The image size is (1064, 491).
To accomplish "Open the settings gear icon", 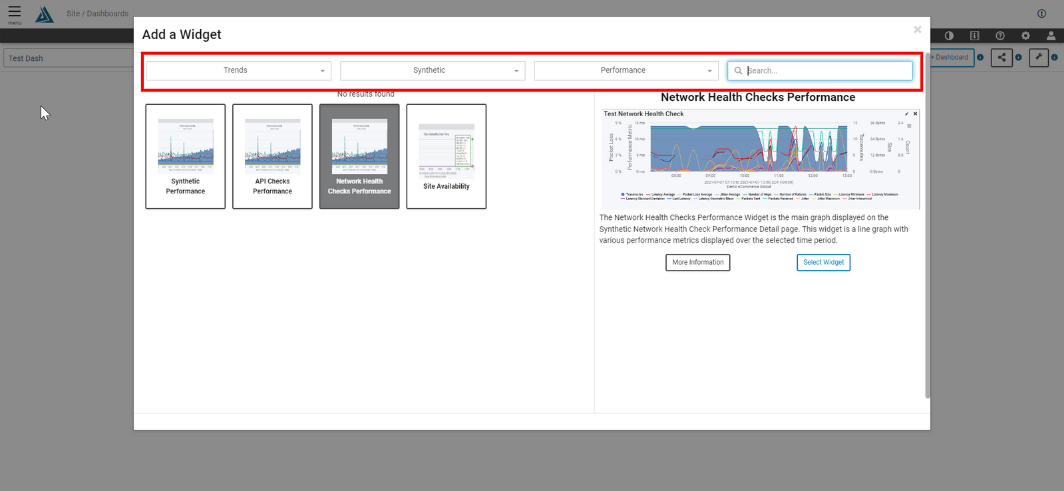I will (x=1025, y=35).
